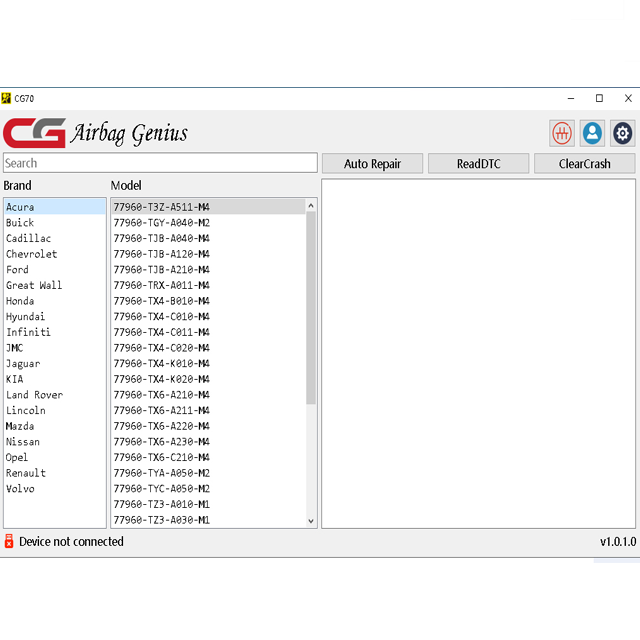640x640 pixels.
Task: Select model 77960-T3Z-A511-M4
Action: coord(161,207)
